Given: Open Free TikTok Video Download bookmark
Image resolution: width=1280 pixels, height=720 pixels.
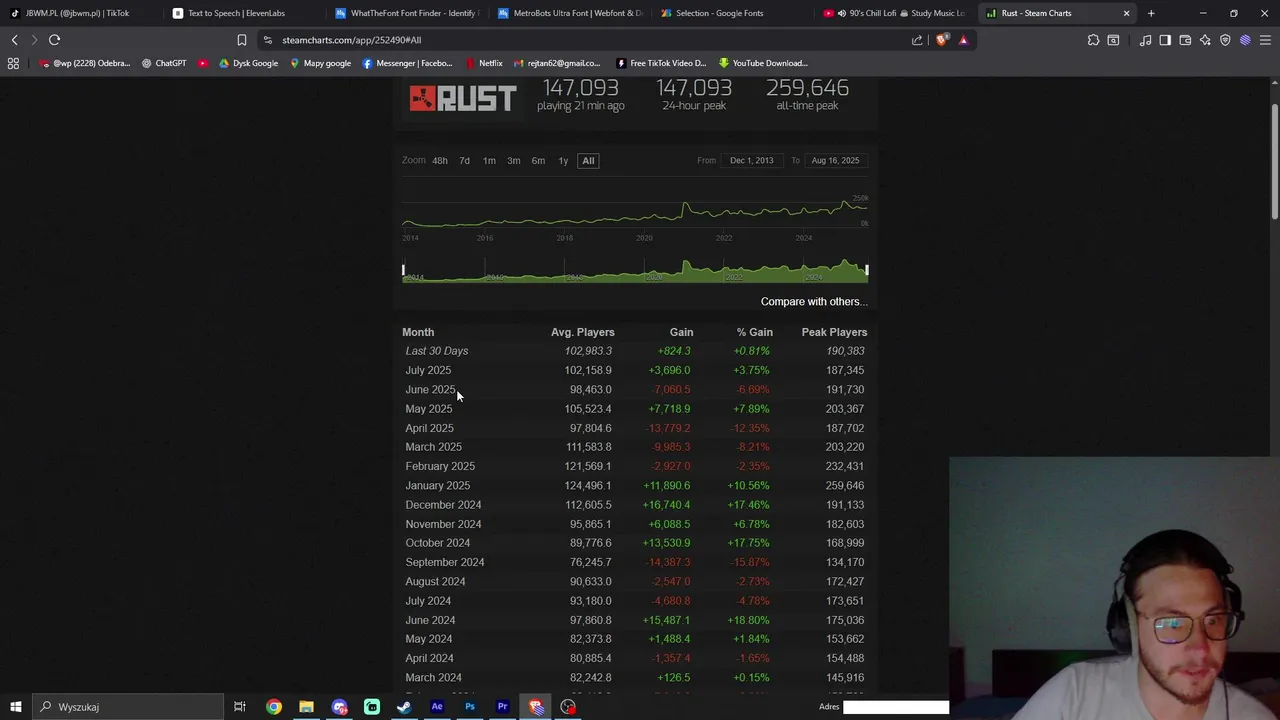Looking at the screenshot, I should 660,63.
